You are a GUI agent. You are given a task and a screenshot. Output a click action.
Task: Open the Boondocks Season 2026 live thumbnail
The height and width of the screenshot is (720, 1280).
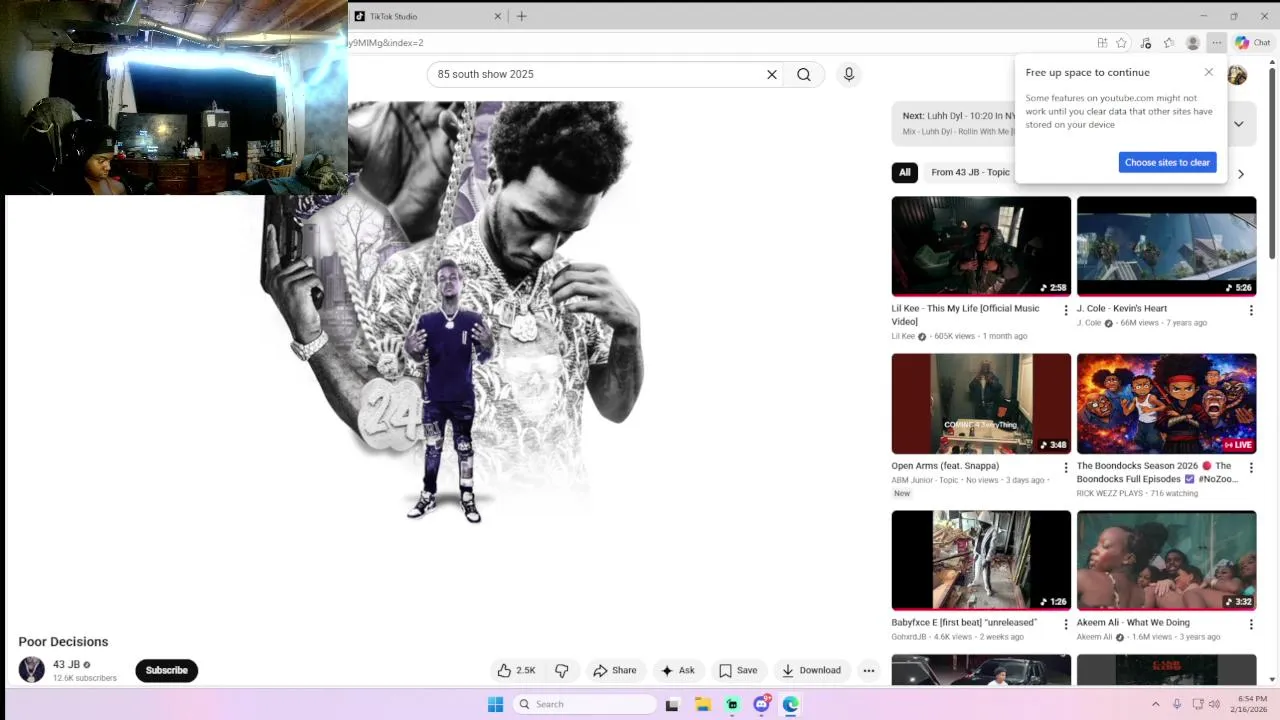(1166, 403)
